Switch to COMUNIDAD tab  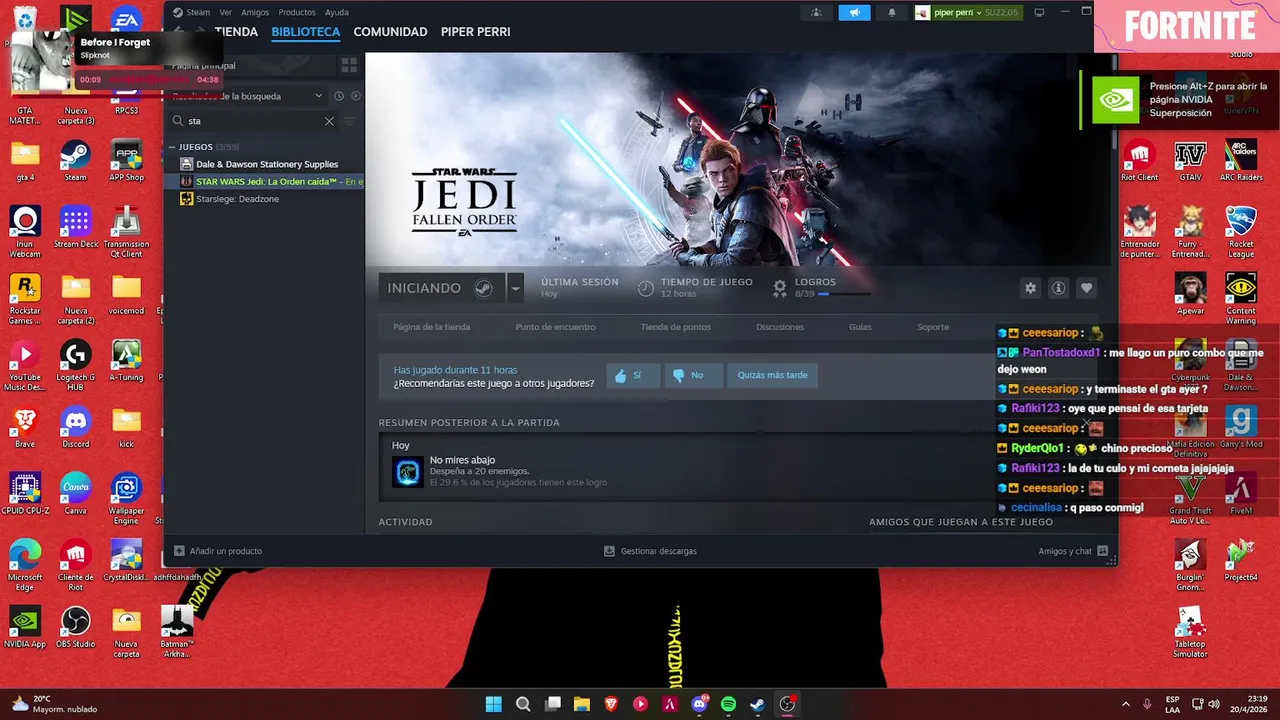coord(390,32)
